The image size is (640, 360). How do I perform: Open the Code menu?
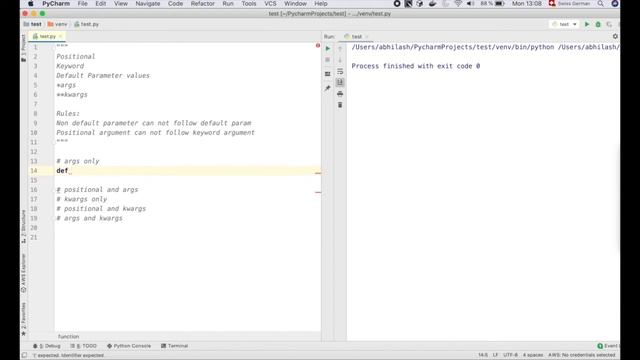[x=176, y=4]
